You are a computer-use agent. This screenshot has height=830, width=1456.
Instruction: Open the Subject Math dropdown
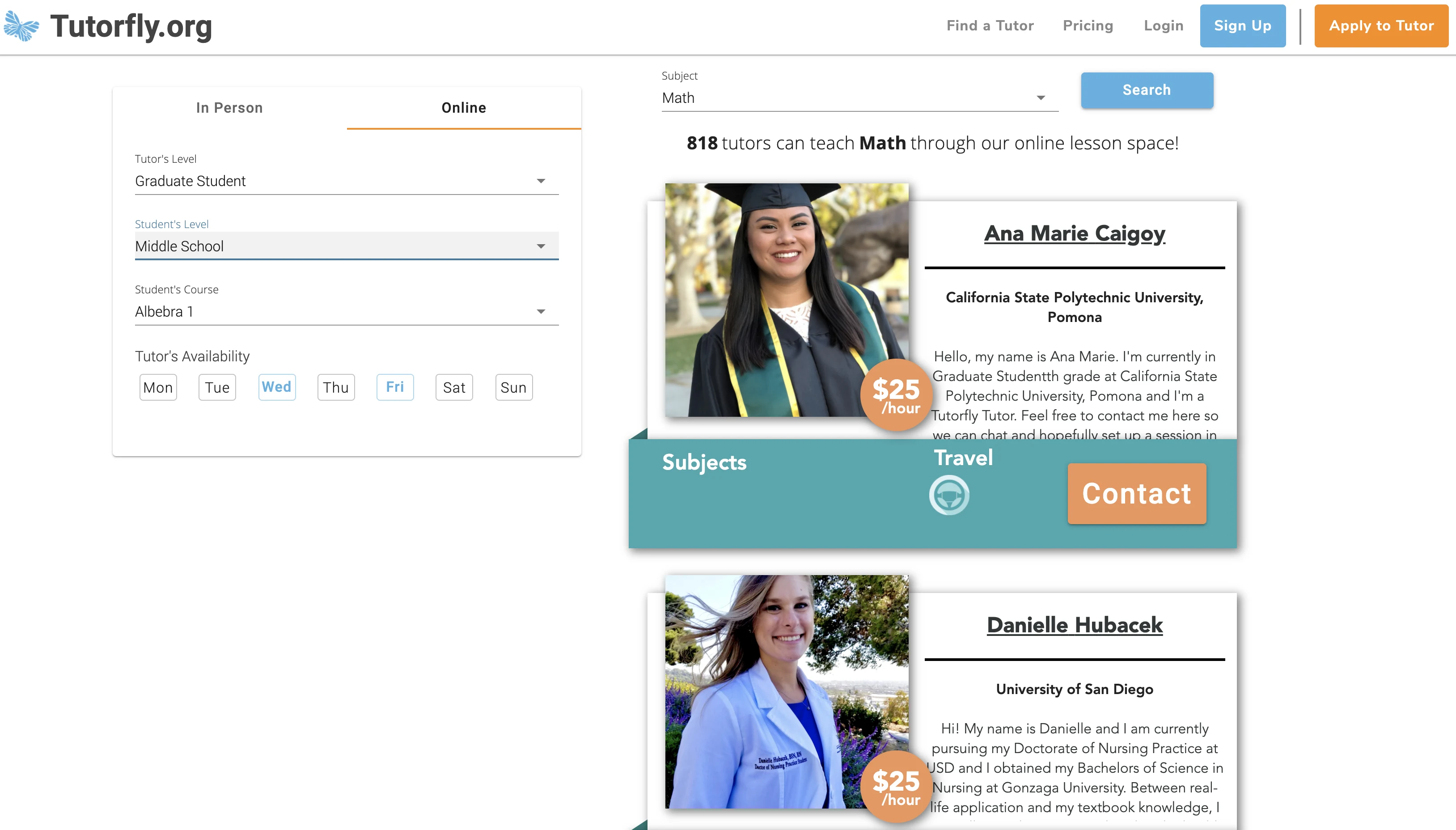tap(859, 97)
